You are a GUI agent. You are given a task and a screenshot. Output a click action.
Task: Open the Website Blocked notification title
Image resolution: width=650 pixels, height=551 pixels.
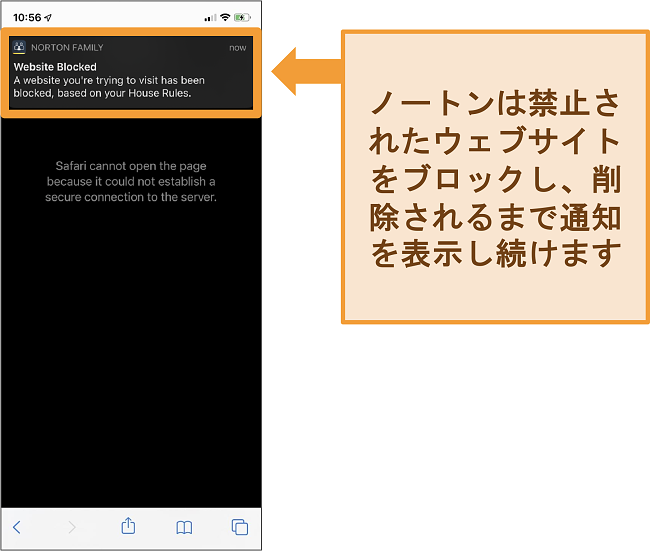(55, 67)
